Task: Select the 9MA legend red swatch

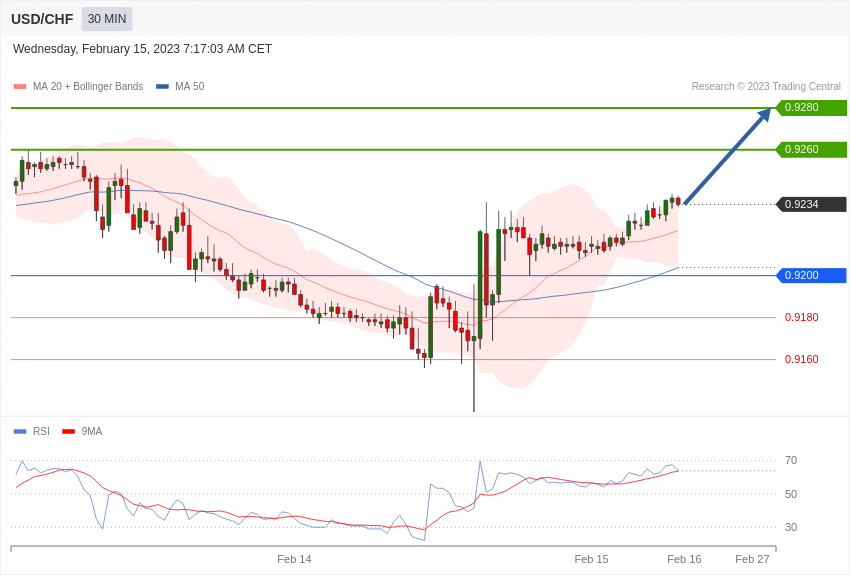Action: pos(69,432)
